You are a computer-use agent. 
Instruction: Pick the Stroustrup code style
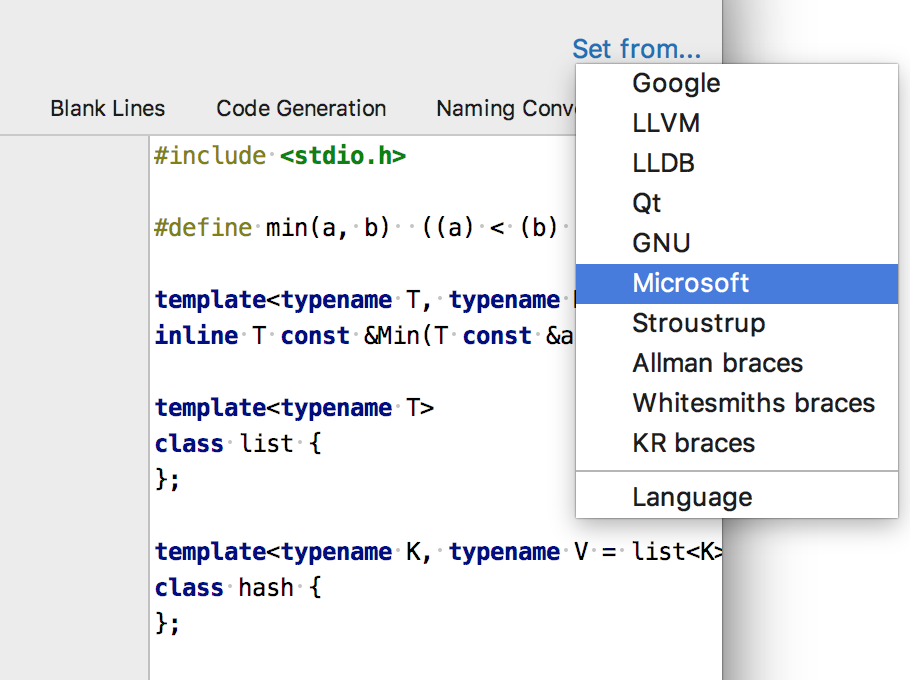point(698,323)
